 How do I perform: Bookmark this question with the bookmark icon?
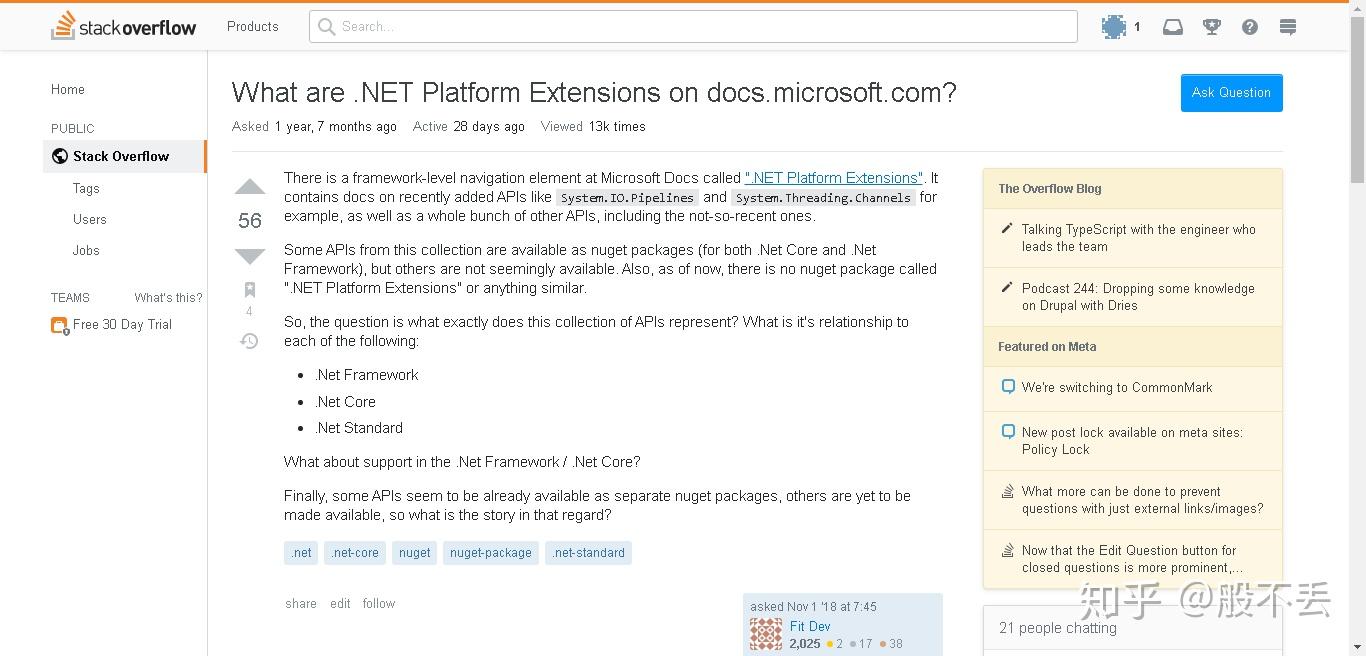point(250,290)
